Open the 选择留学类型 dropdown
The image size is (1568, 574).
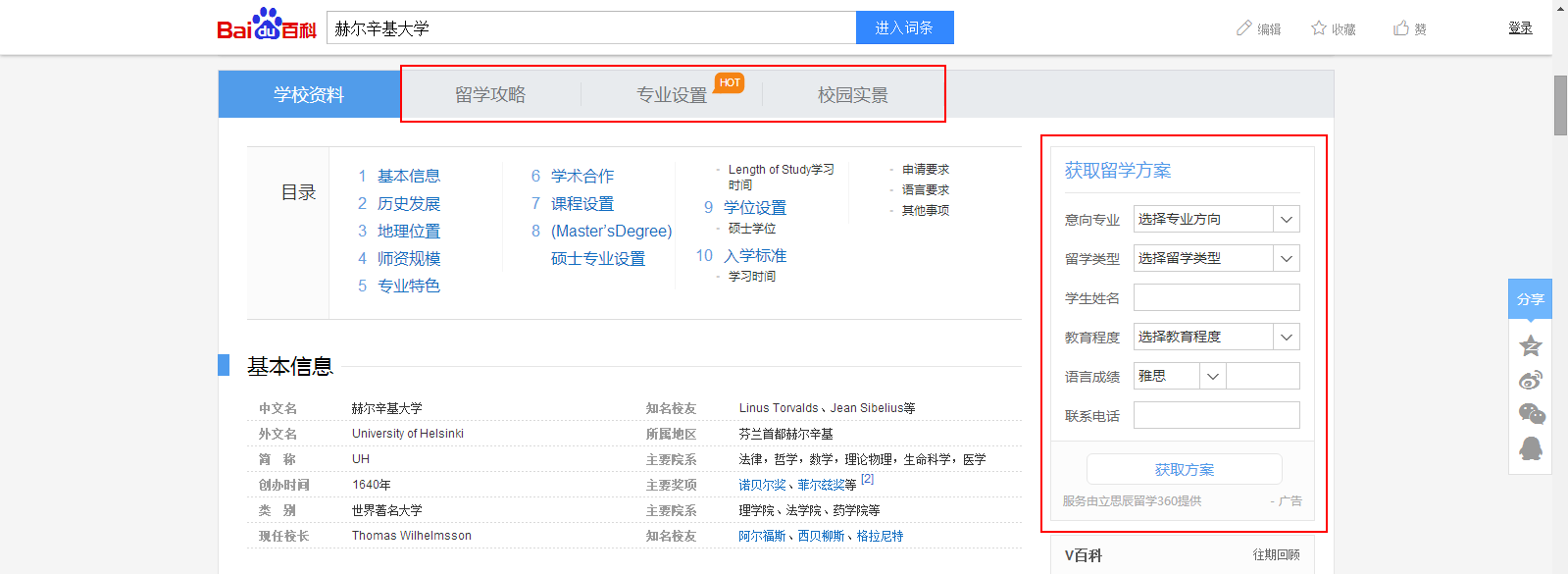(x=1217, y=258)
